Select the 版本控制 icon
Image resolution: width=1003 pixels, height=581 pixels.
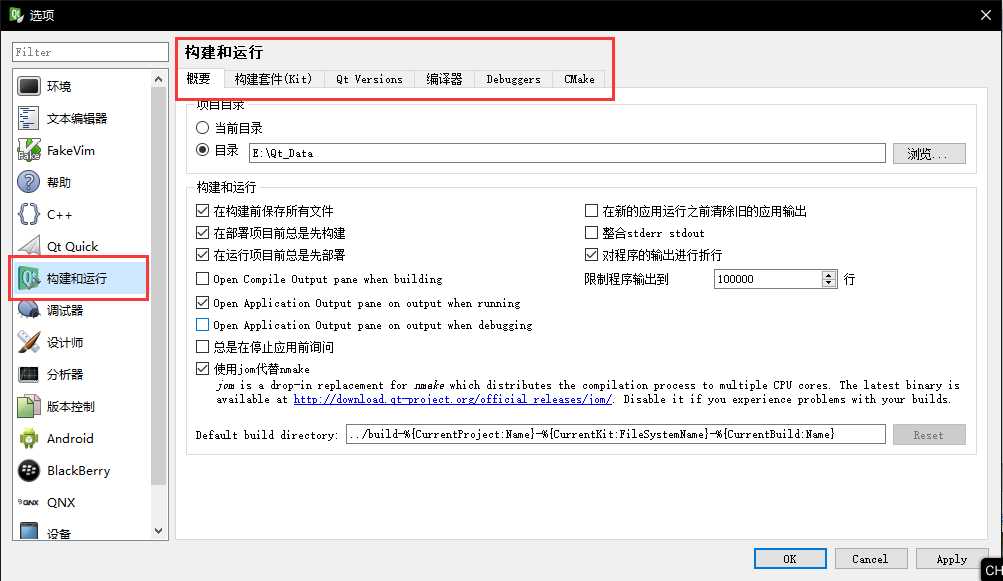(29, 406)
